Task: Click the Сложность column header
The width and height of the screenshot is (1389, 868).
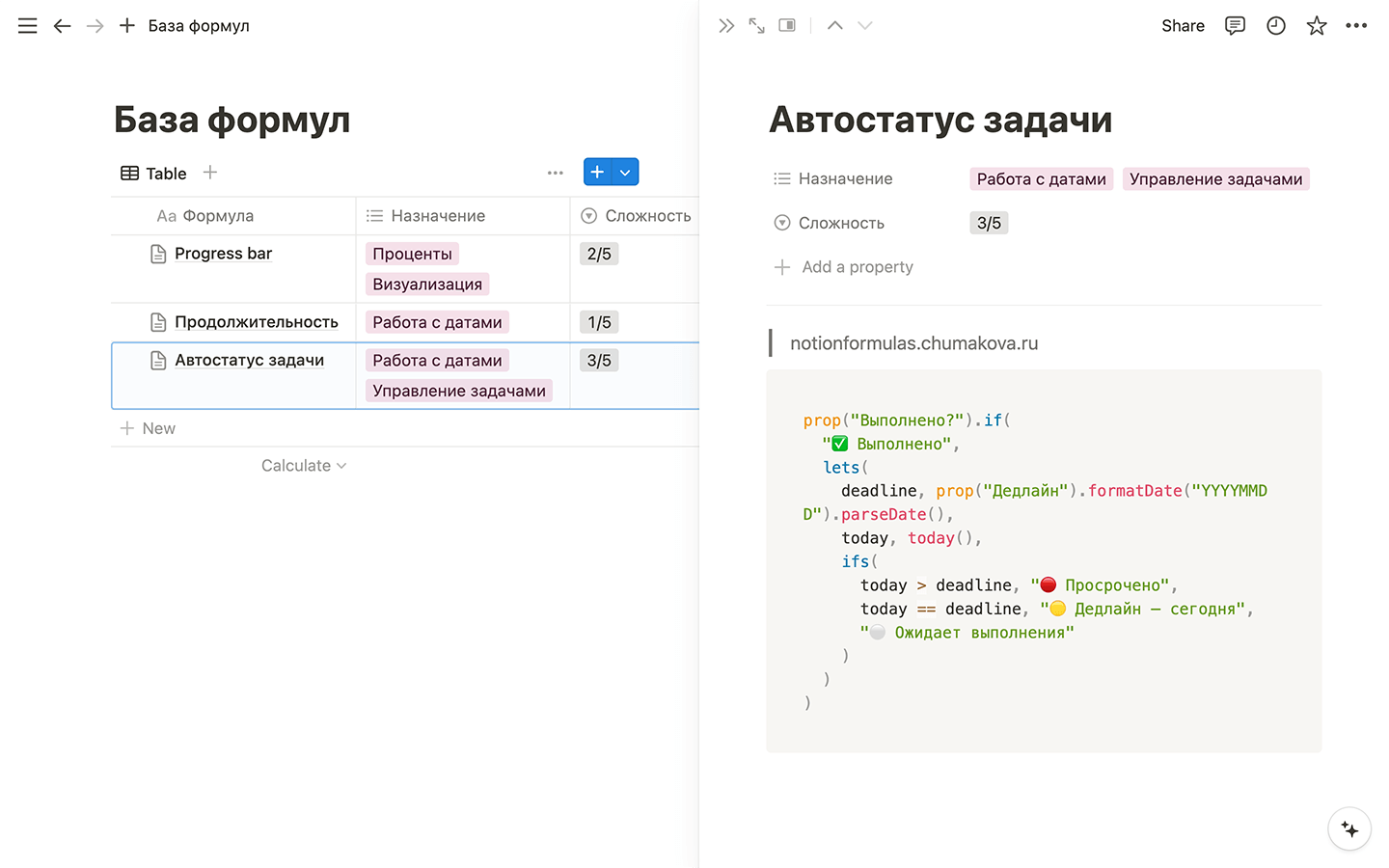Action: tap(635, 216)
